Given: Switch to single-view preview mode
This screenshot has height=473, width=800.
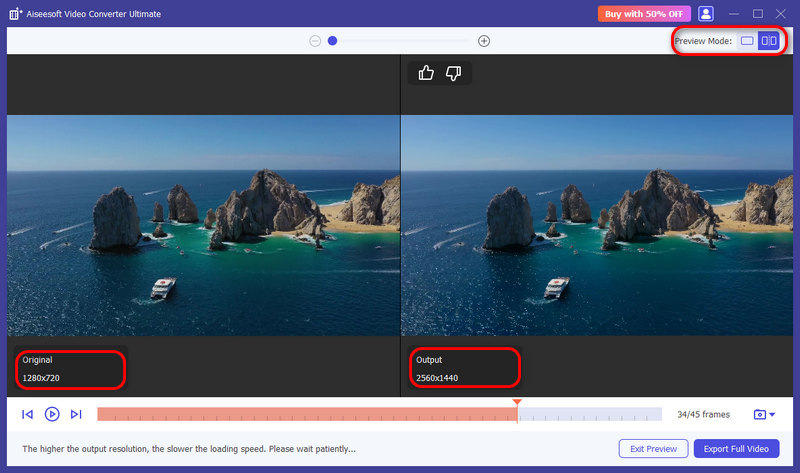Looking at the screenshot, I should coord(746,41).
